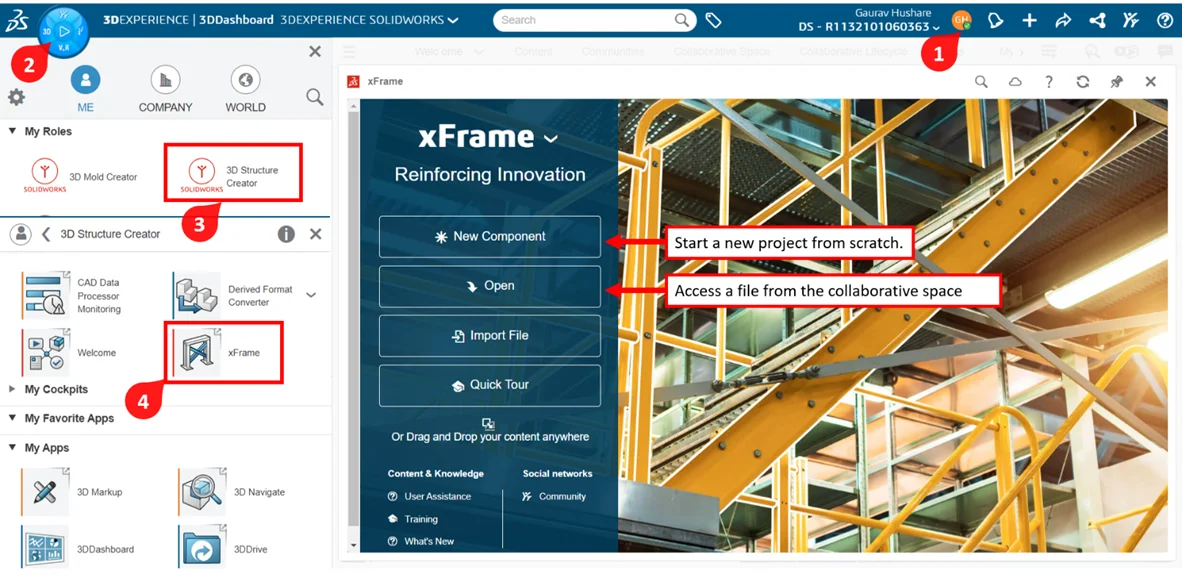The height and width of the screenshot is (581, 1182).
Task: Open the 3D Markup app
Action: coord(72,492)
